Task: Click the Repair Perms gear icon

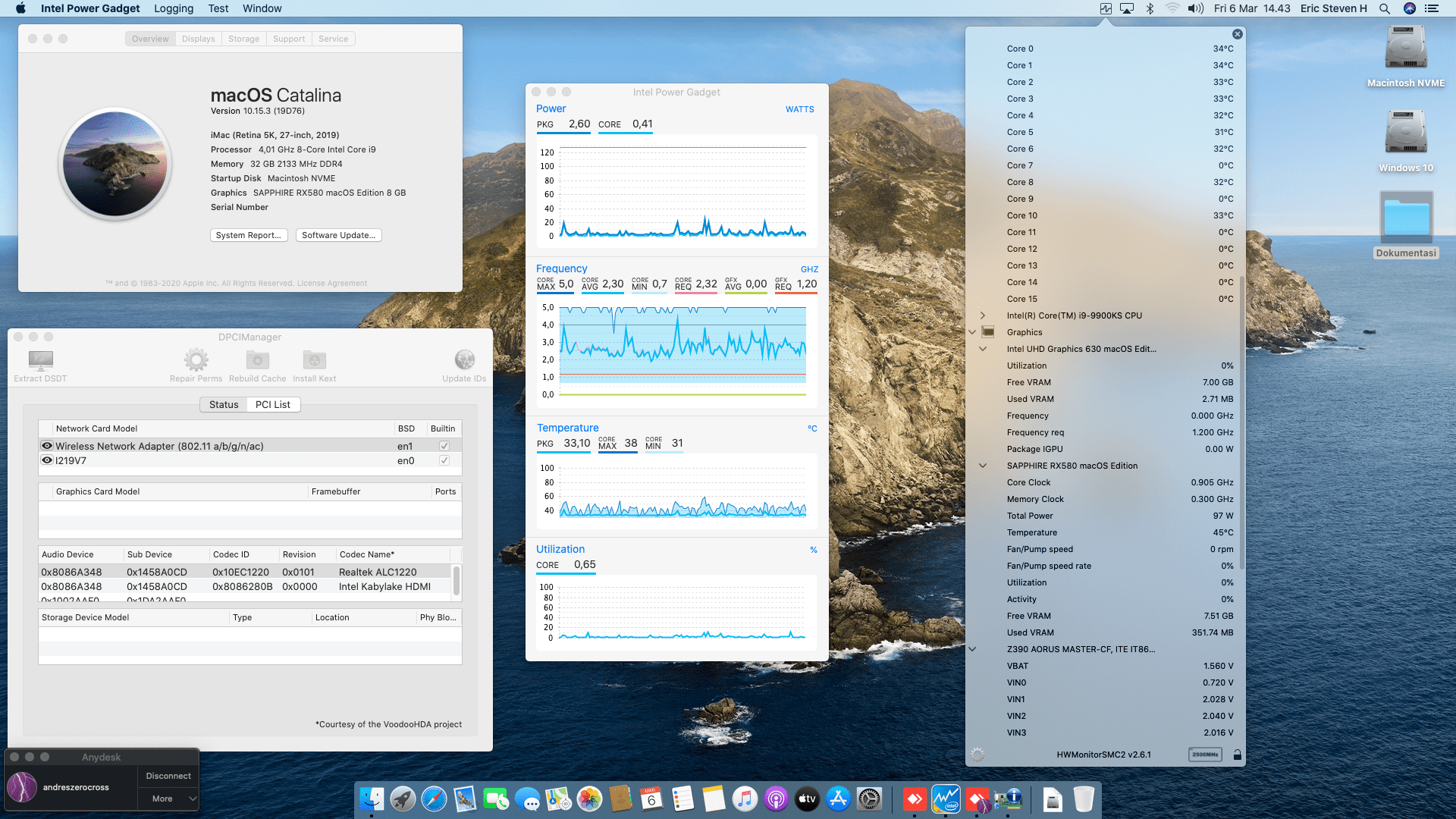Action: [196, 360]
